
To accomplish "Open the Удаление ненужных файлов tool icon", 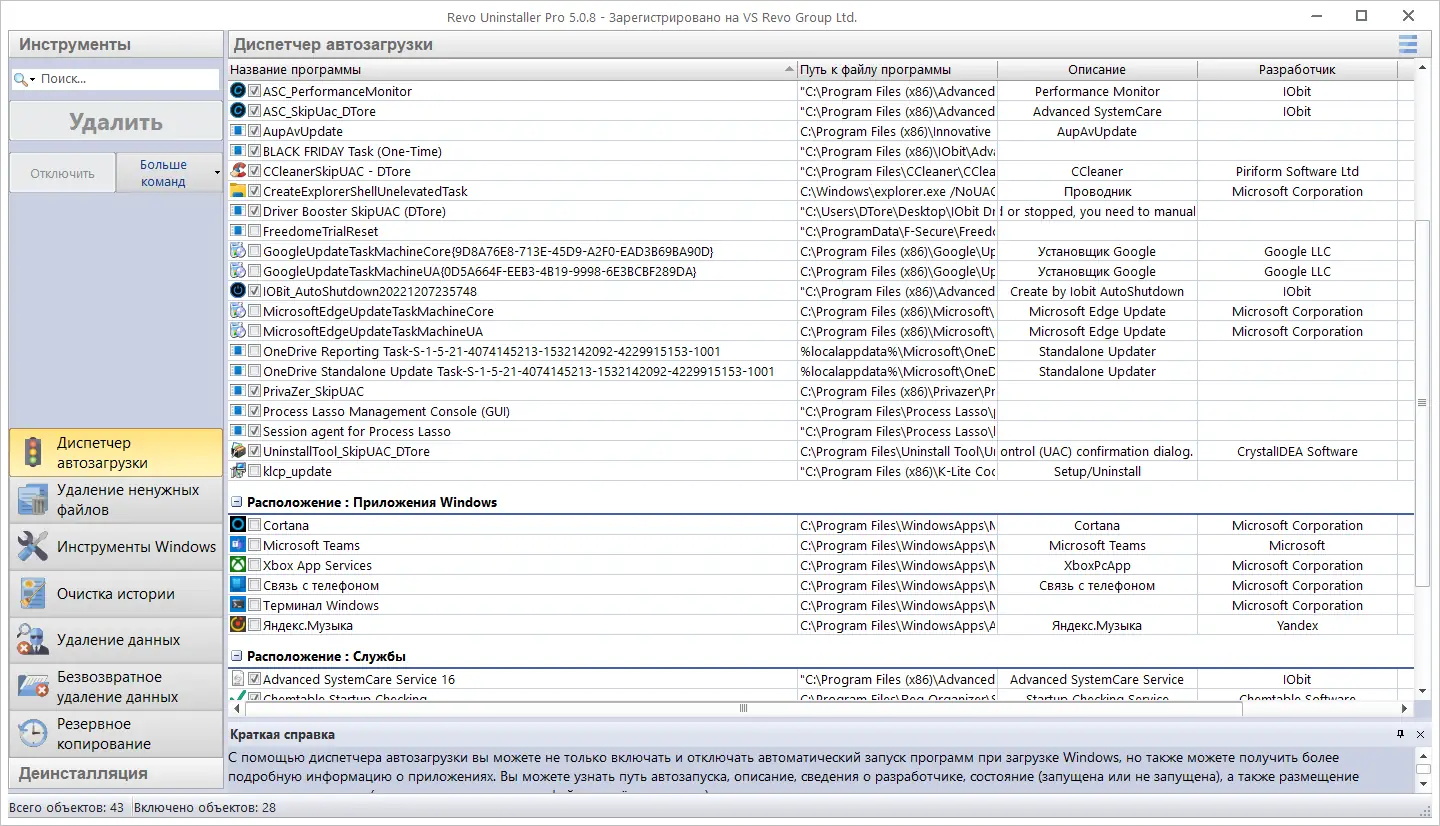I will pyautogui.click(x=33, y=500).
